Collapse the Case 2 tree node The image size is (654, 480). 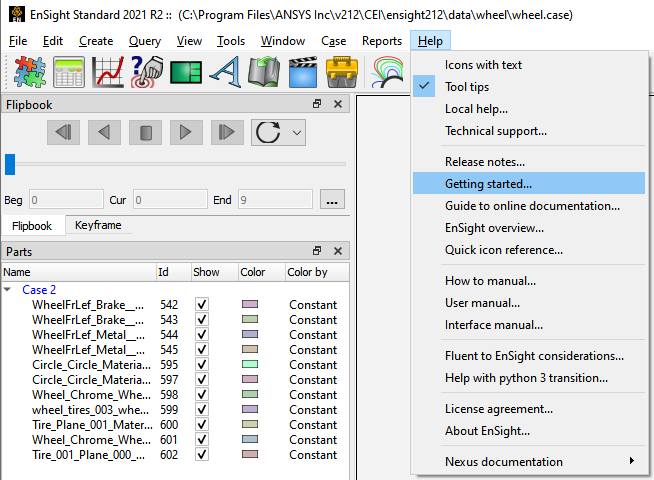[8, 289]
